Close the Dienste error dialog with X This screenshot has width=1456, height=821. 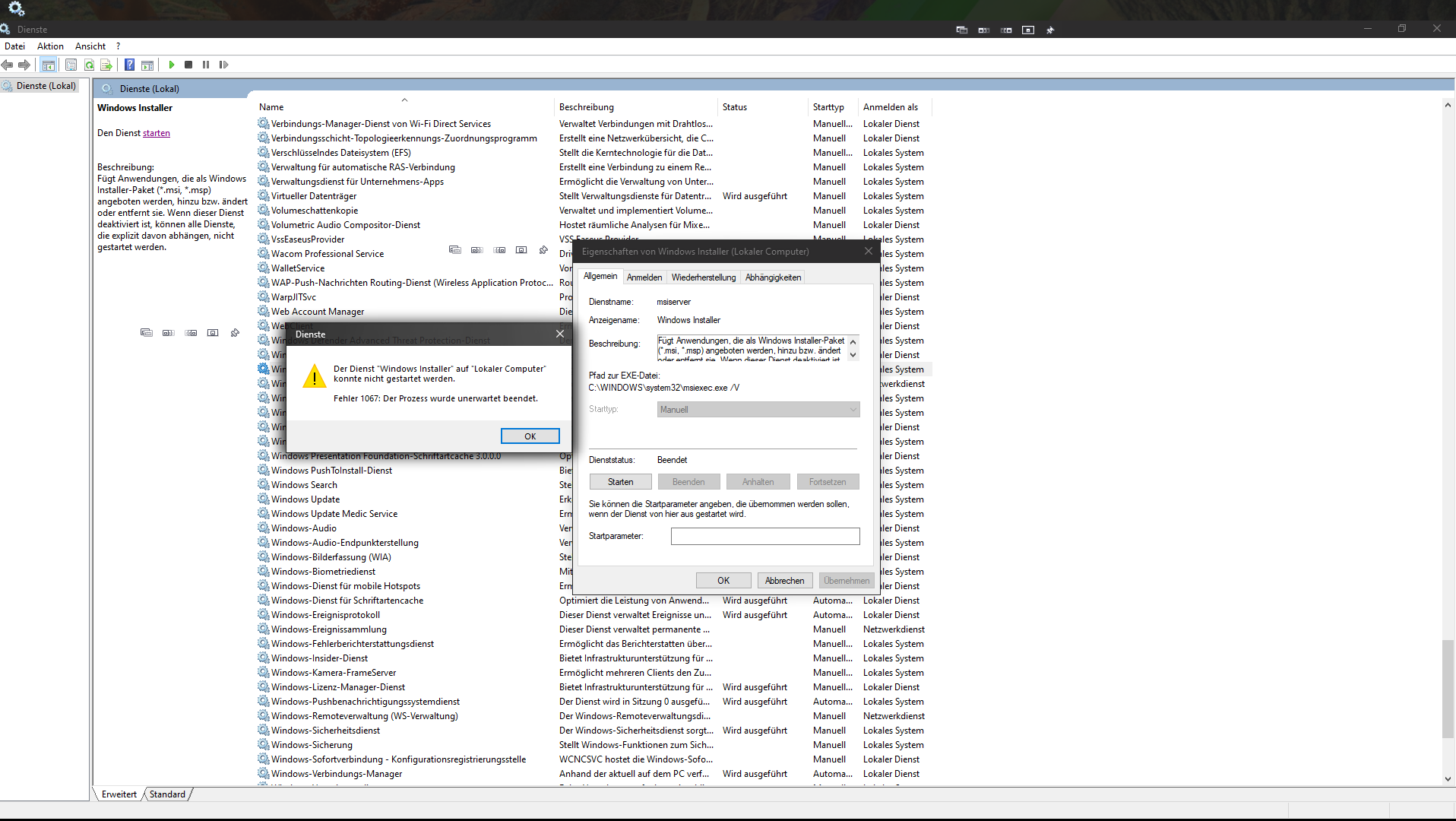[x=560, y=334]
